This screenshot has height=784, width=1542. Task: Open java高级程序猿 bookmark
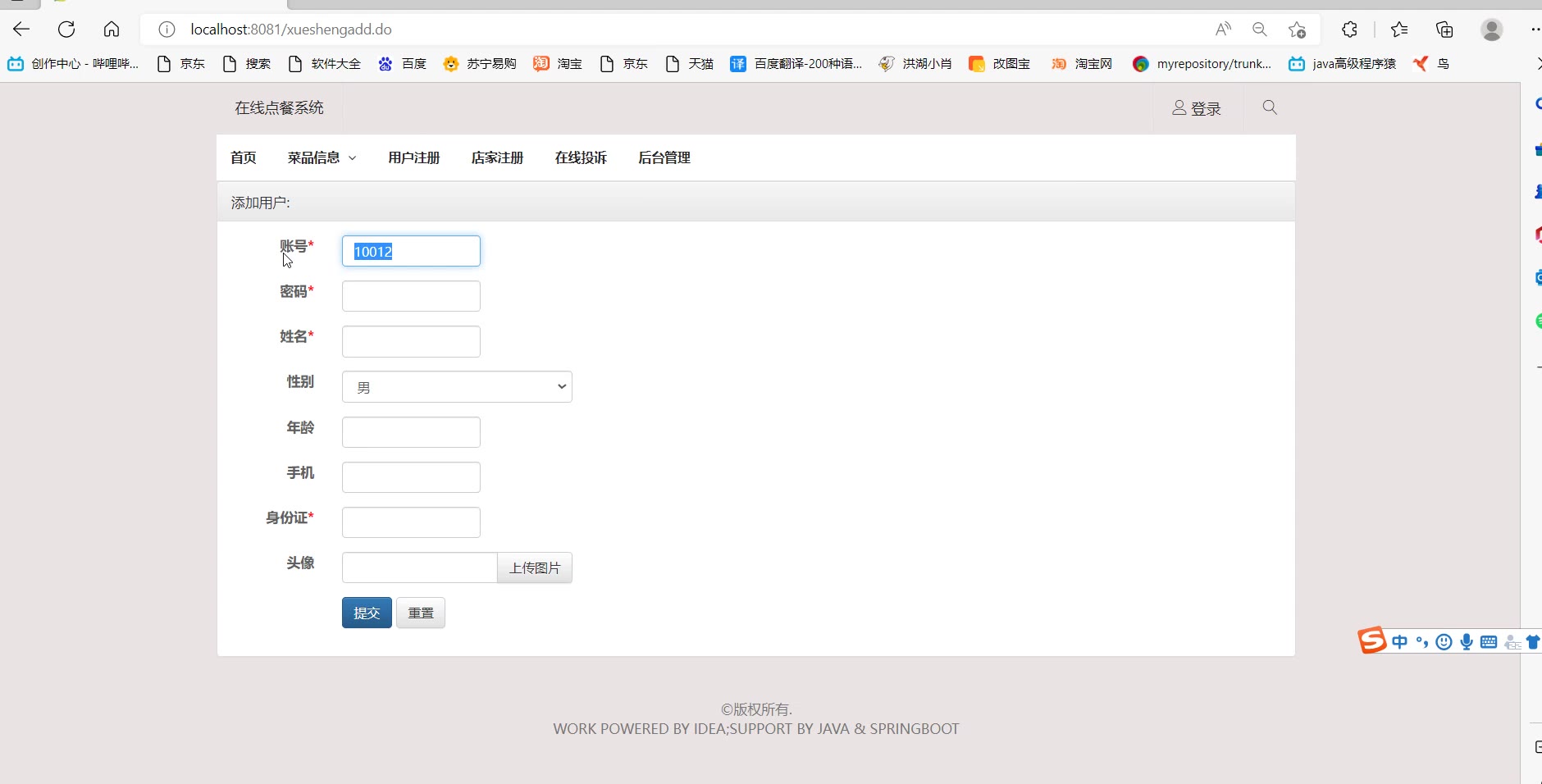1342,64
